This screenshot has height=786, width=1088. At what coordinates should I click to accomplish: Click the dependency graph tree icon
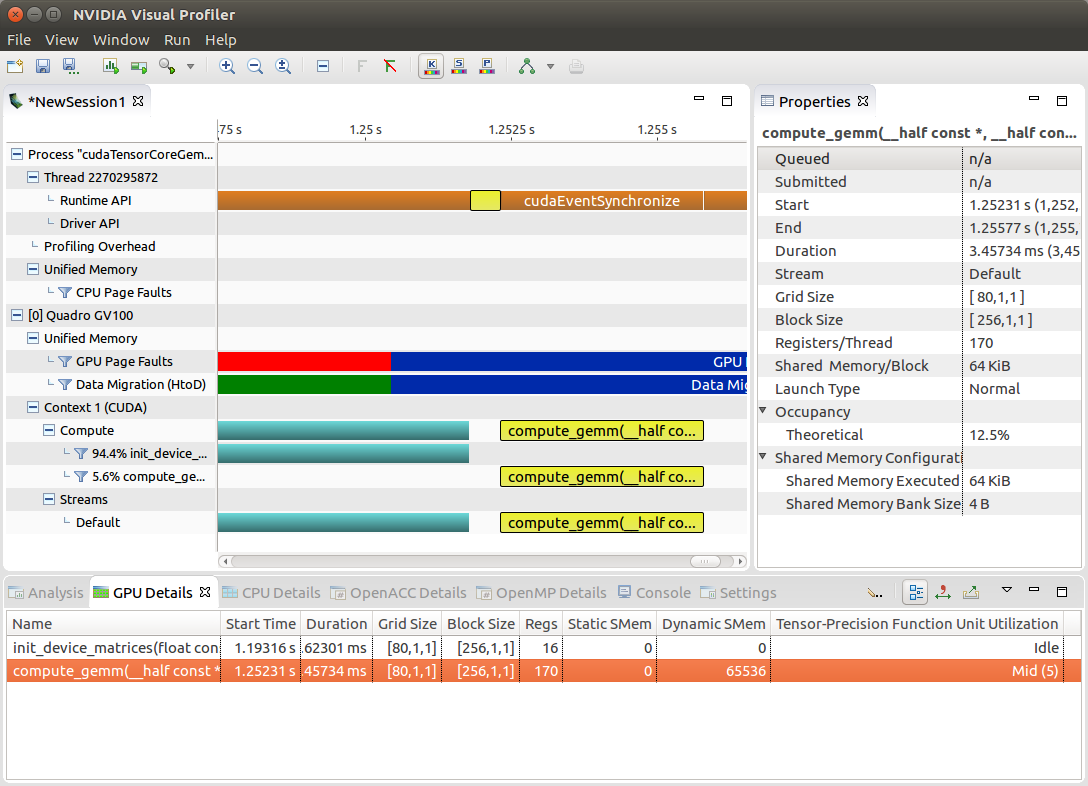pos(527,67)
